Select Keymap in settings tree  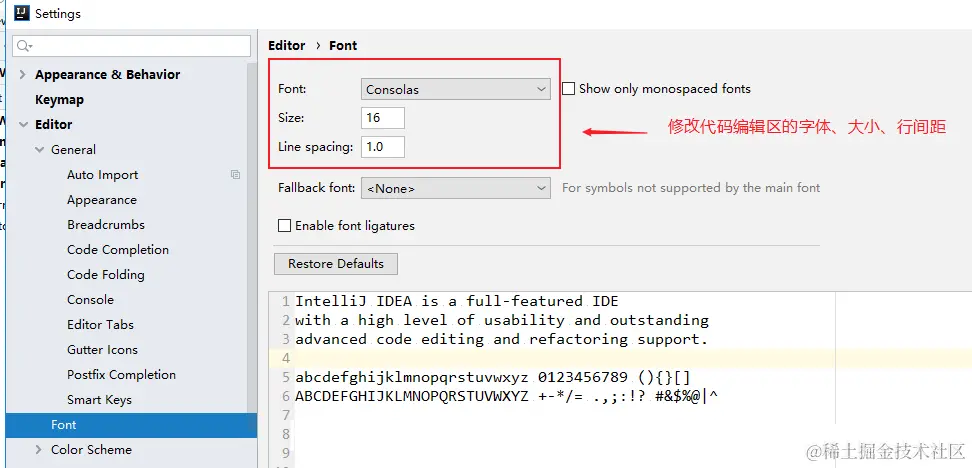click(x=60, y=100)
